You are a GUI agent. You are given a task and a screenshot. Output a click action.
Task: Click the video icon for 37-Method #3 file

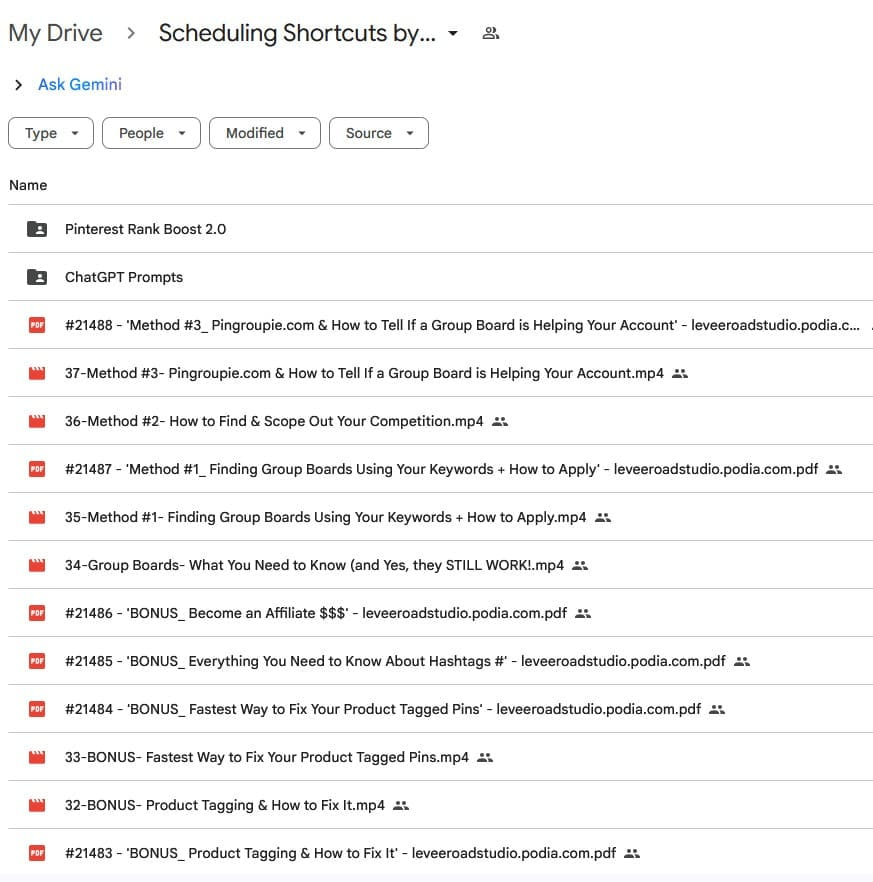pyautogui.click(x=37, y=373)
